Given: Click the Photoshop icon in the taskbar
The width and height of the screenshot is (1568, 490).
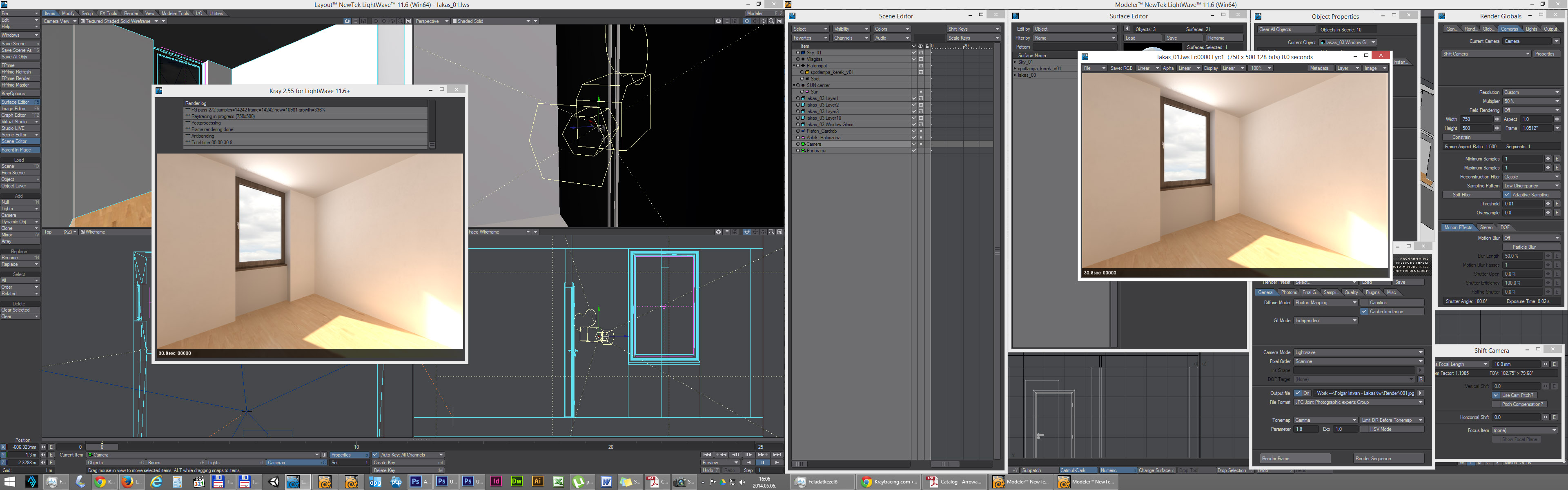Looking at the screenshot, I should click(416, 481).
